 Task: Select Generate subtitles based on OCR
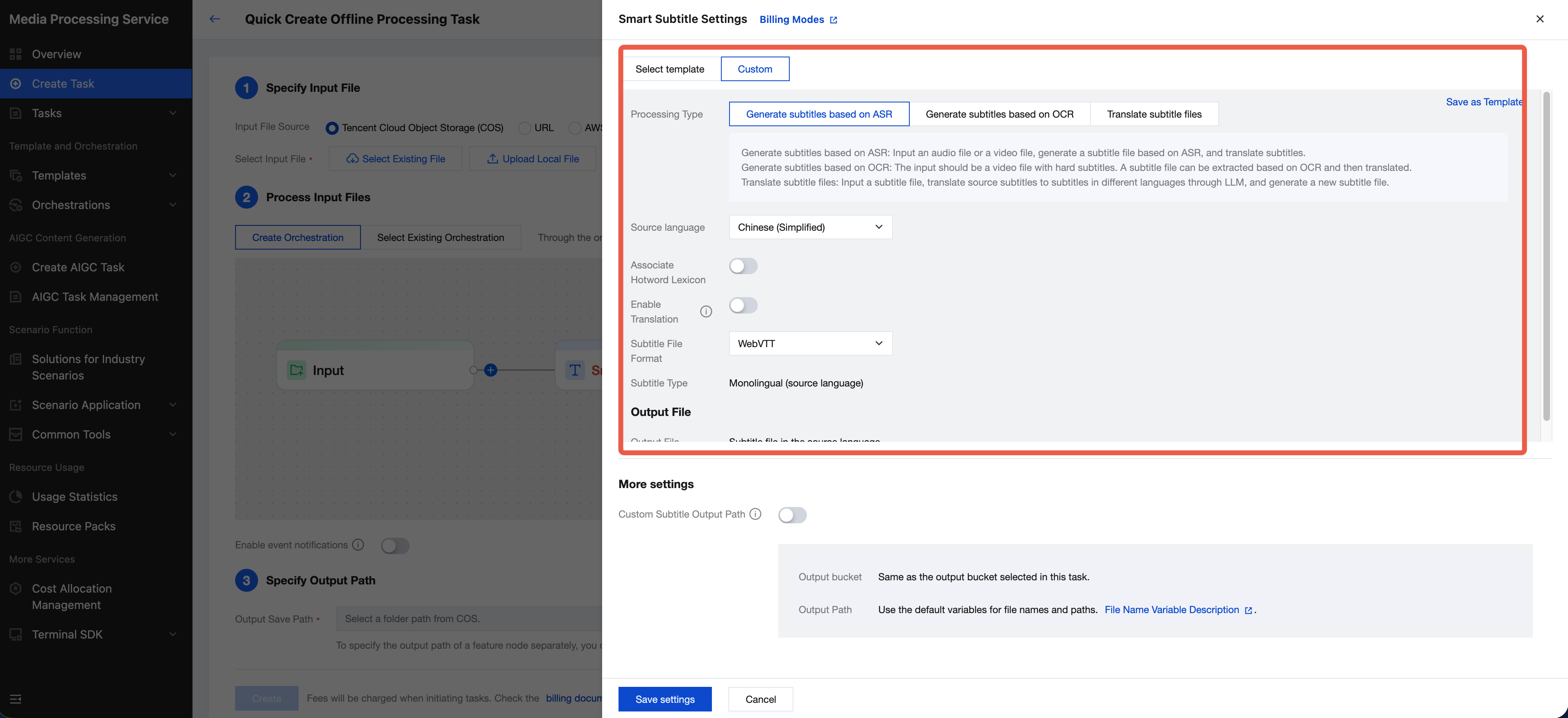[999, 114]
